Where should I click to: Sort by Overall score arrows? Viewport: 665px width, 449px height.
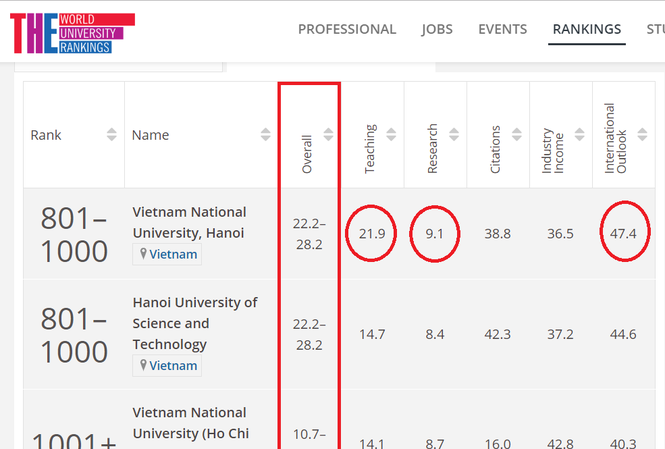[329, 136]
